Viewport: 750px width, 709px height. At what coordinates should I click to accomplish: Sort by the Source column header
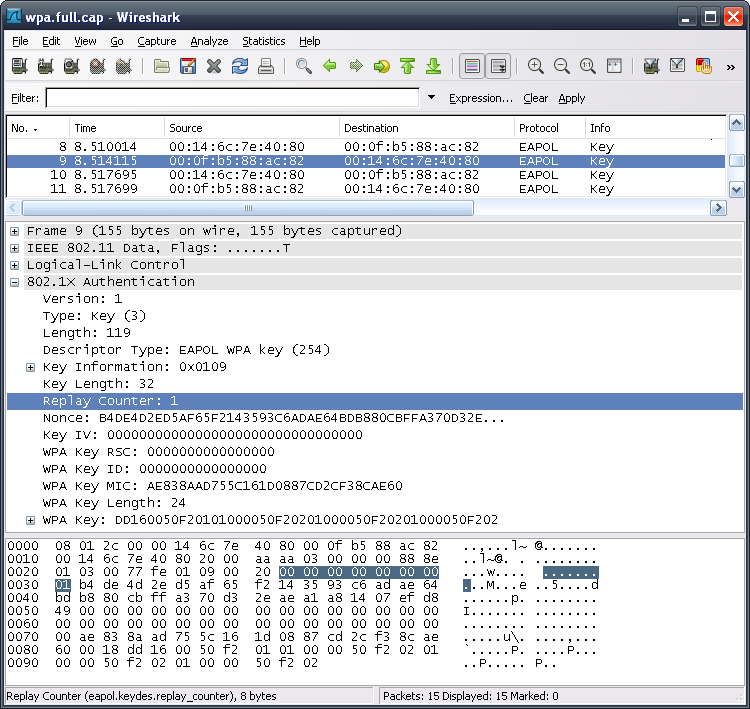coord(252,128)
